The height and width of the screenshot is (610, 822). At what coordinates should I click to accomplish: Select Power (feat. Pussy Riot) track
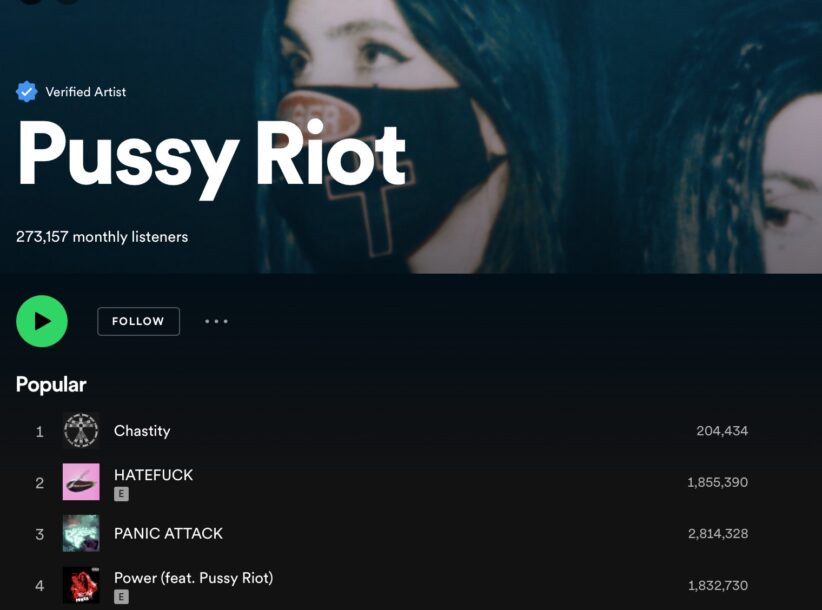tap(193, 578)
